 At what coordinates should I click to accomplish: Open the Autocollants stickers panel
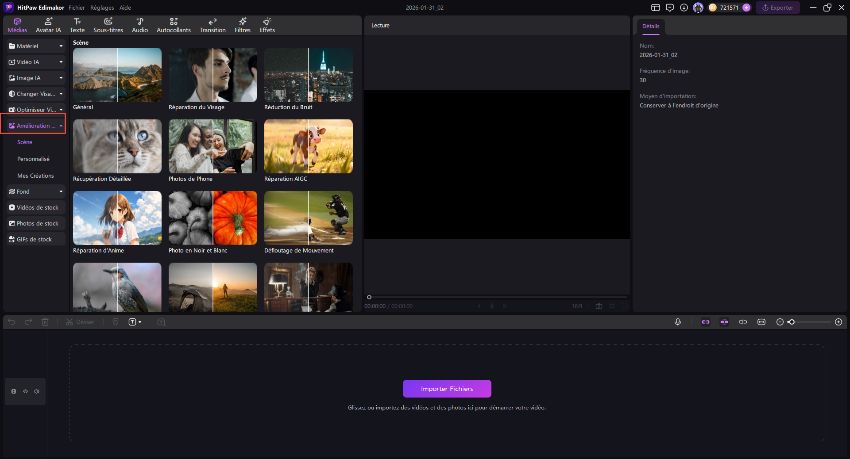point(173,24)
